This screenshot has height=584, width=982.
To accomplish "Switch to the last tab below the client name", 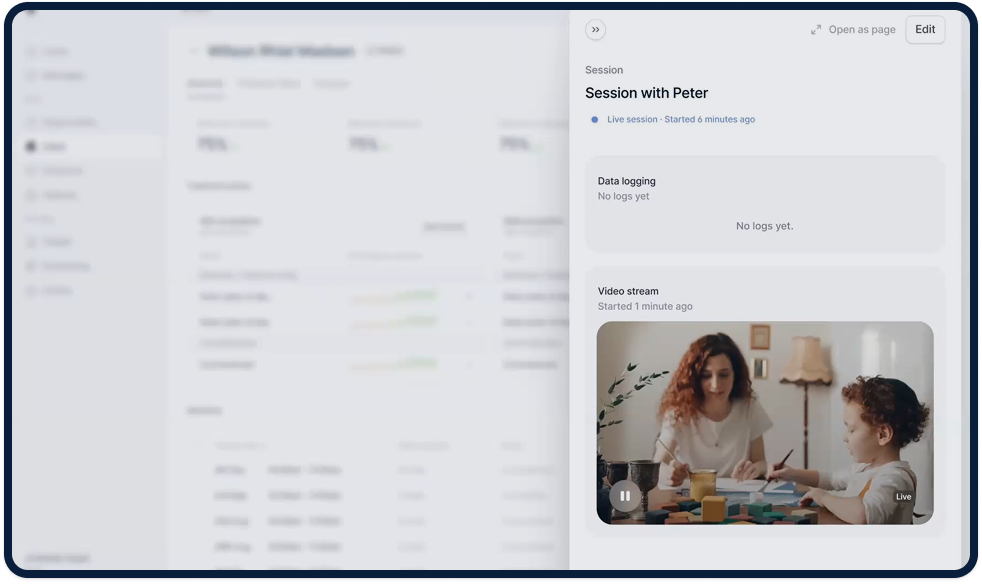I will pos(332,84).
